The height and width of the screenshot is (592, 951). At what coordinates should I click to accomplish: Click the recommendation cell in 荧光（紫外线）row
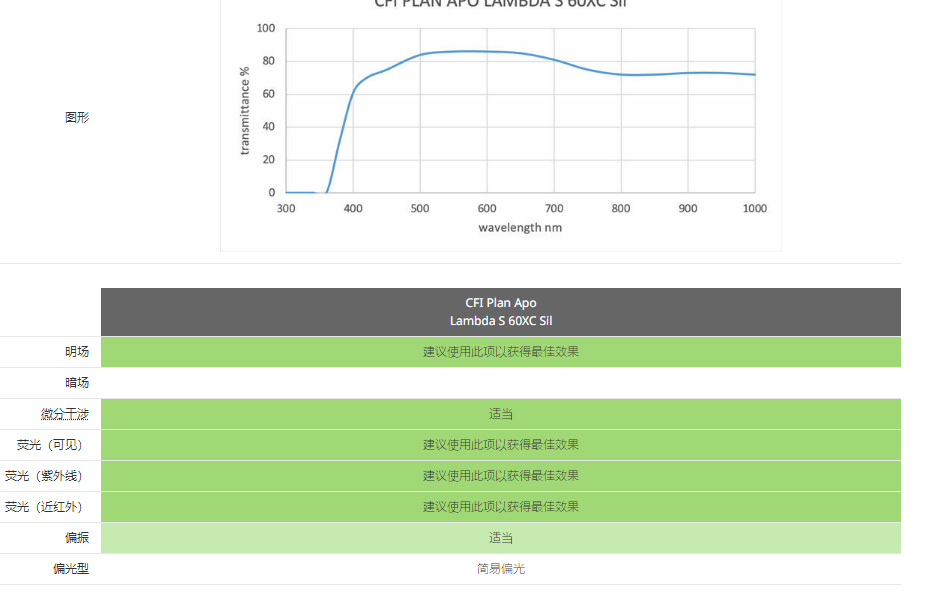[x=500, y=476]
